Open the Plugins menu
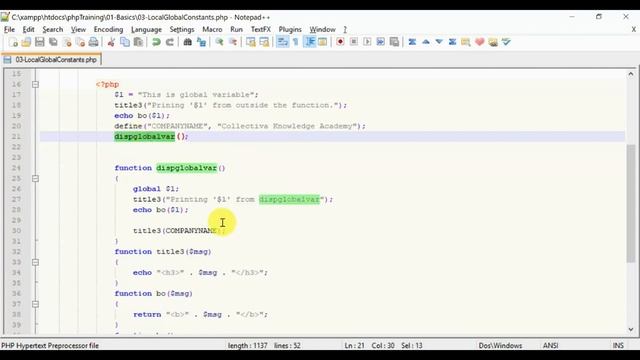This screenshot has height=360, width=640. [x=290, y=29]
